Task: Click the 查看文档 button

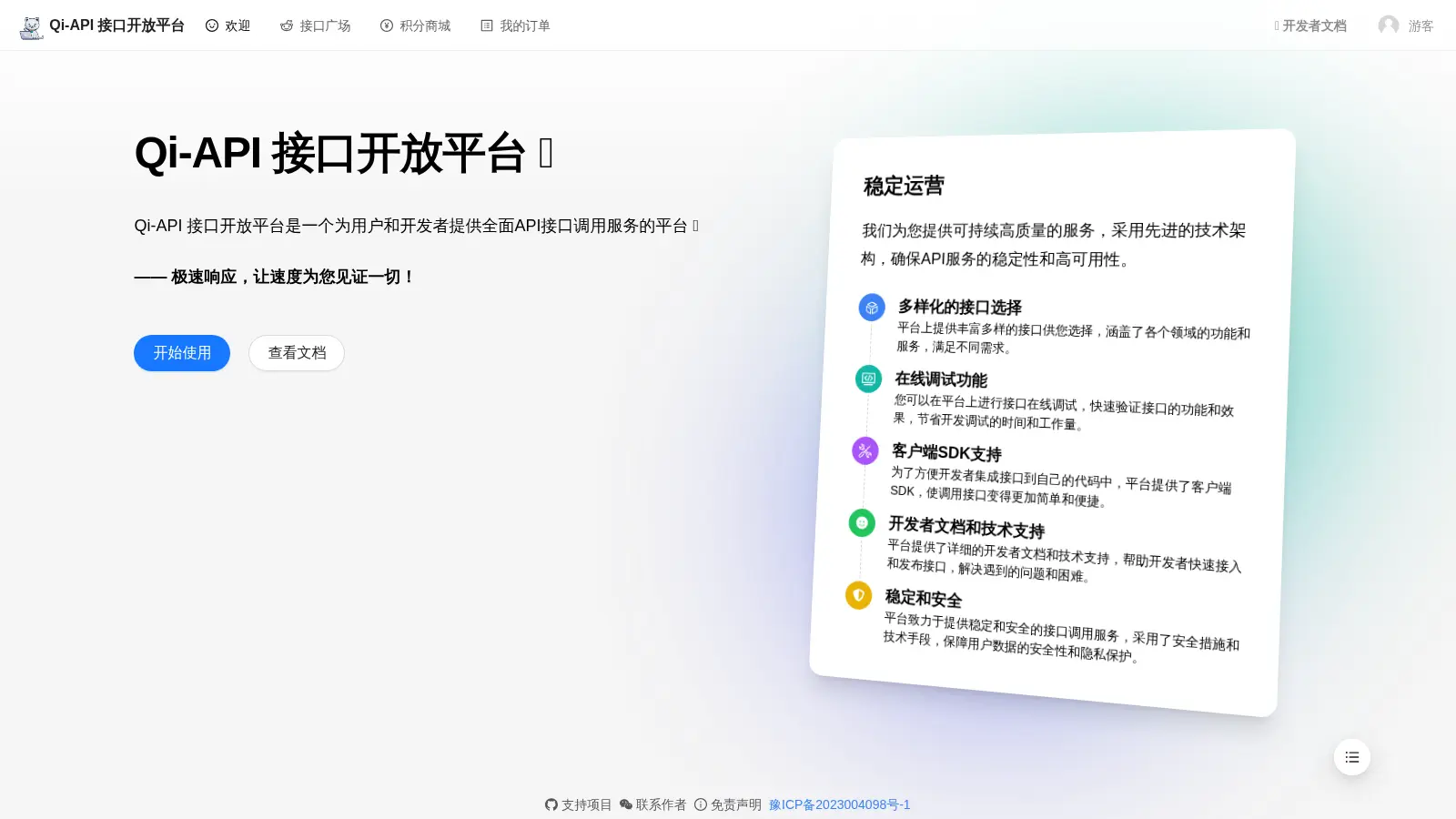Action: coord(297,353)
